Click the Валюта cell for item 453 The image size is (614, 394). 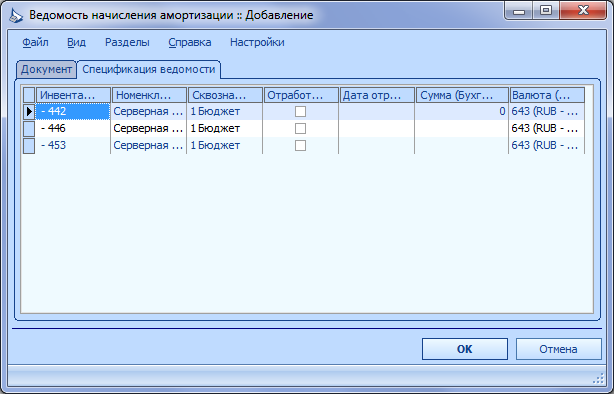[x=547, y=146]
